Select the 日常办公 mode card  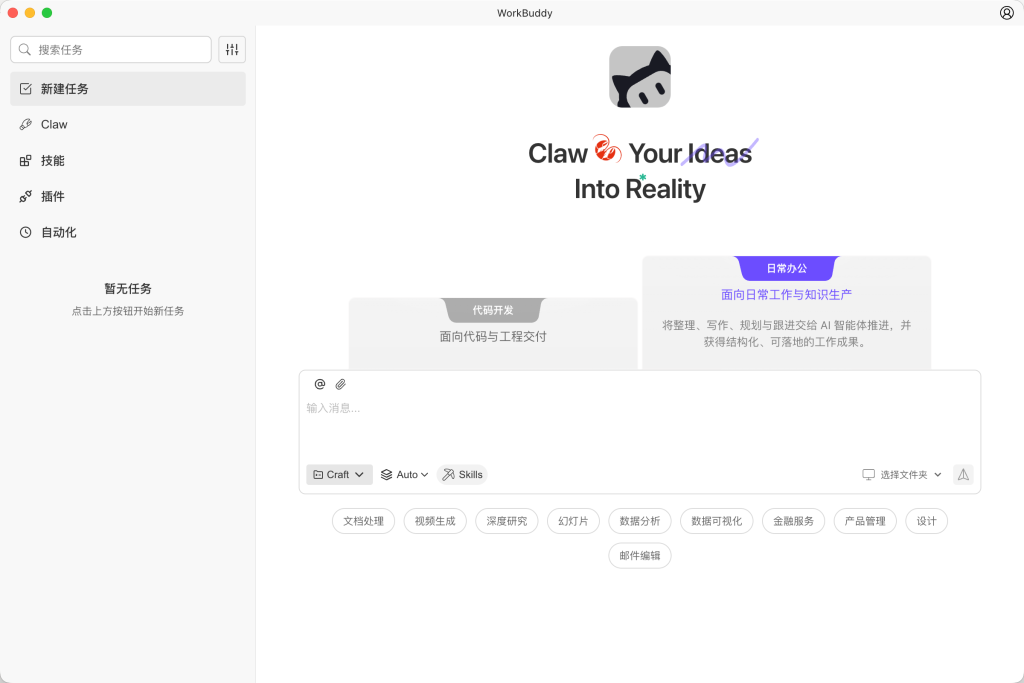[x=786, y=310]
